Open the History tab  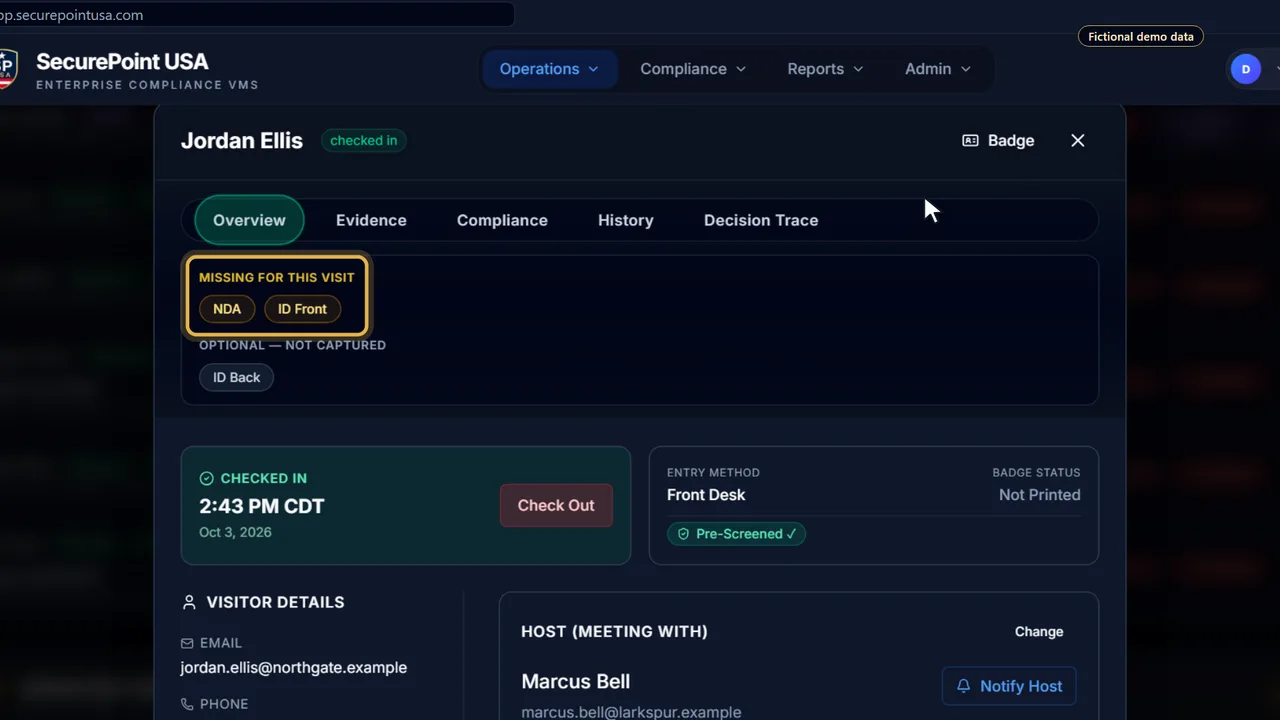626,220
